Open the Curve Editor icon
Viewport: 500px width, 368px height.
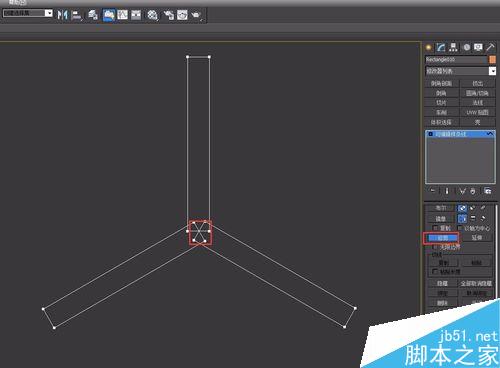[x=122, y=15]
